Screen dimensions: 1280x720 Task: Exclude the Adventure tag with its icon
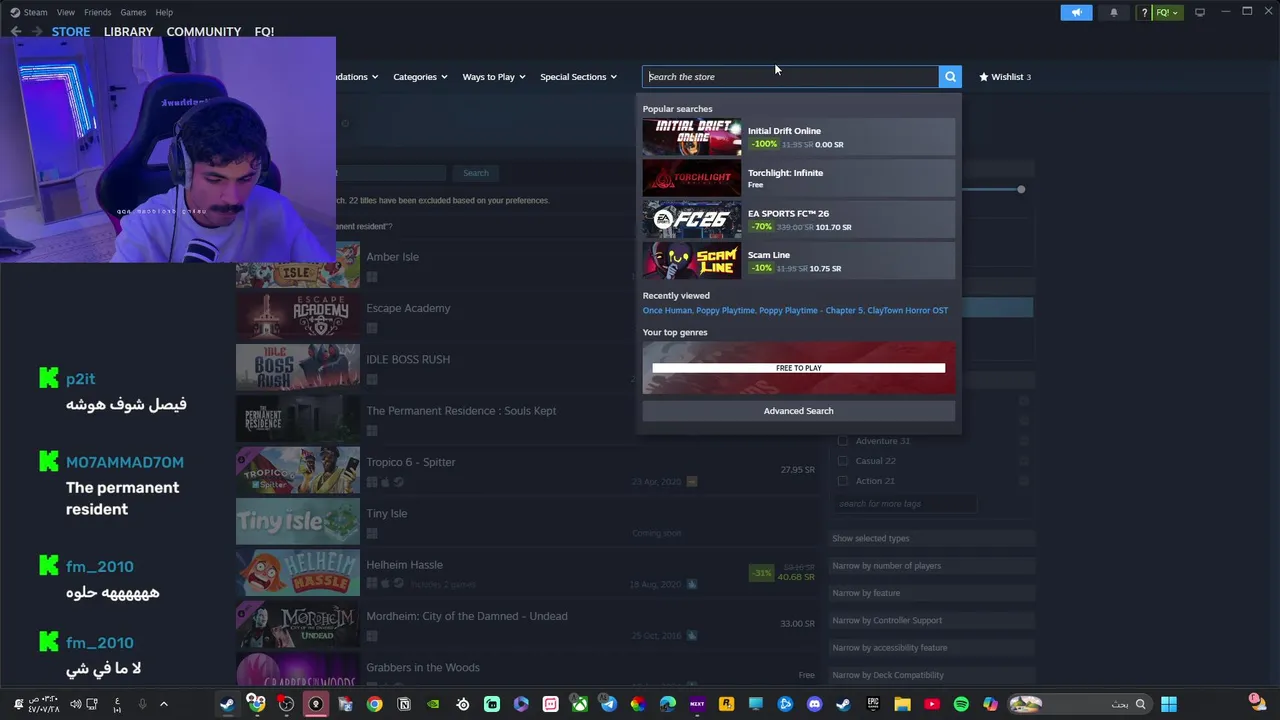[1023, 441]
